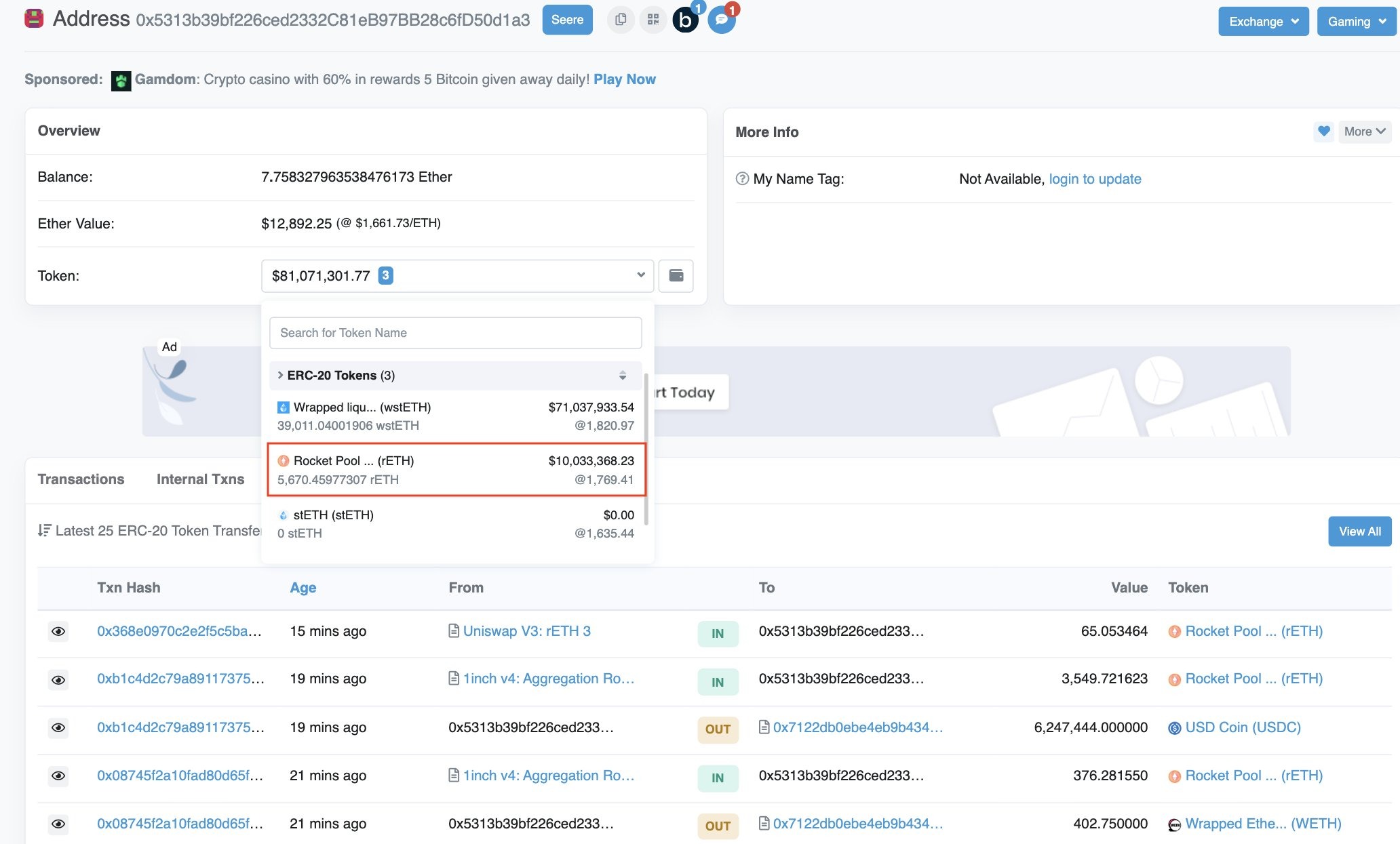Image resolution: width=1400 pixels, height=844 pixels.
Task: Open the Exchange dropdown
Action: click(x=1263, y=21)
